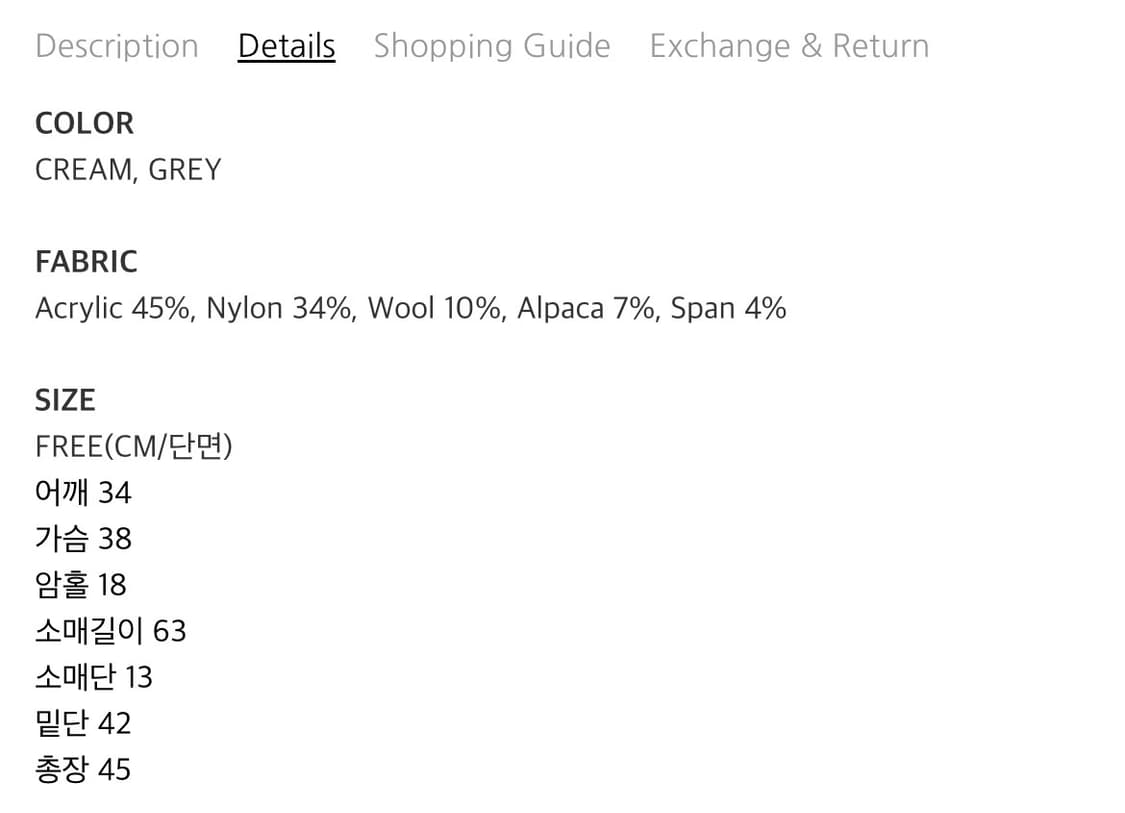Switch to the Shopping Guide tab
This screenshot has height=813, width=1125.
coord(491,46)
